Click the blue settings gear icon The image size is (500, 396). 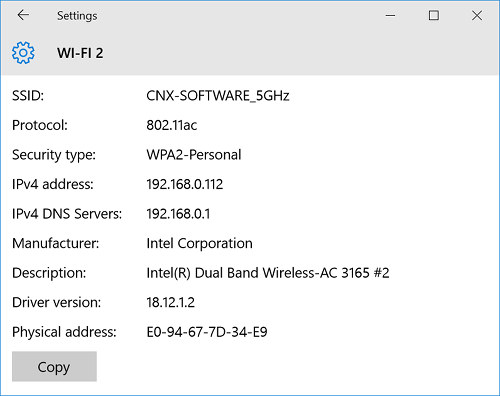23,53
